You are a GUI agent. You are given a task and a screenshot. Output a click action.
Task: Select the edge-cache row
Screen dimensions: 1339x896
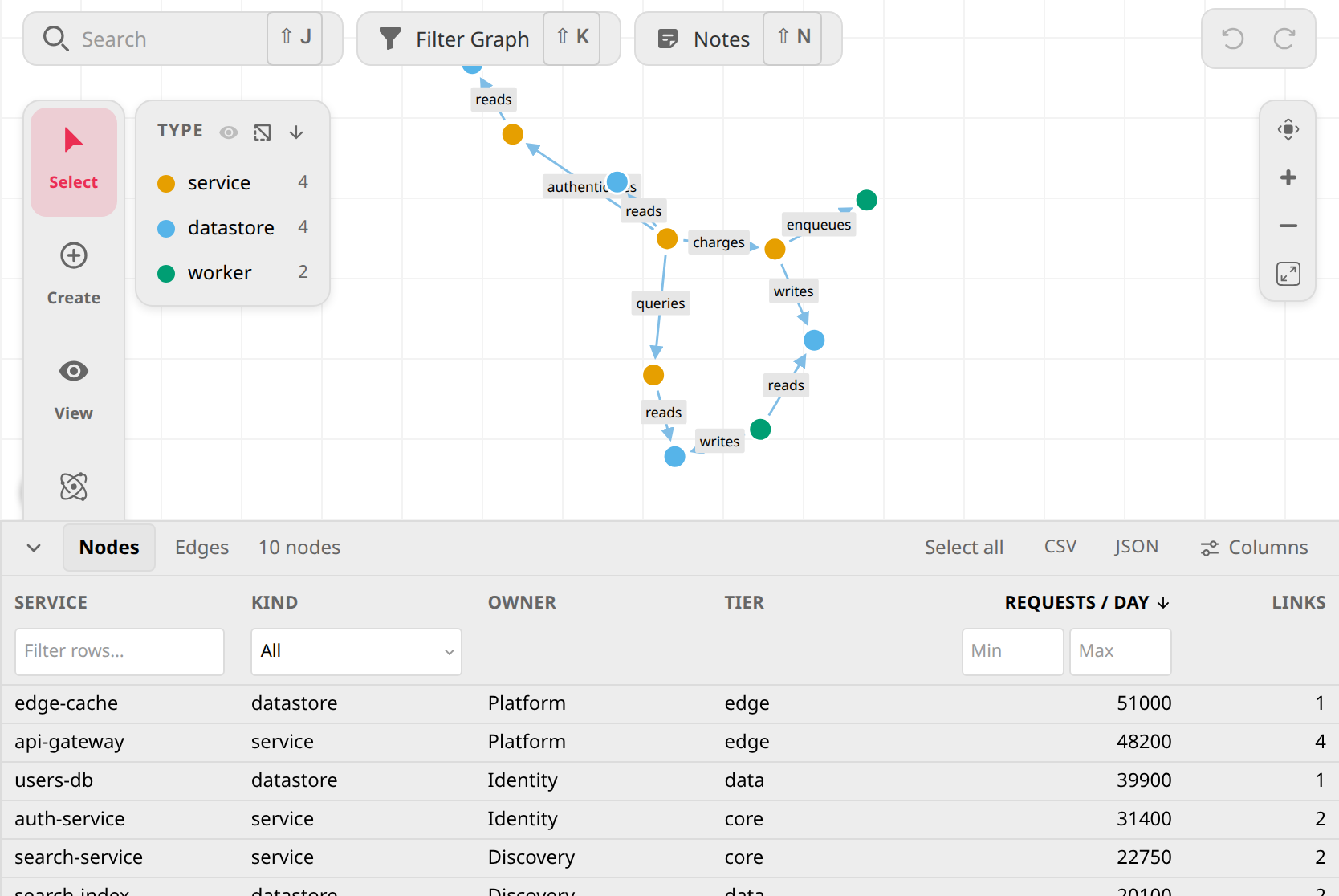coord(669,703)
